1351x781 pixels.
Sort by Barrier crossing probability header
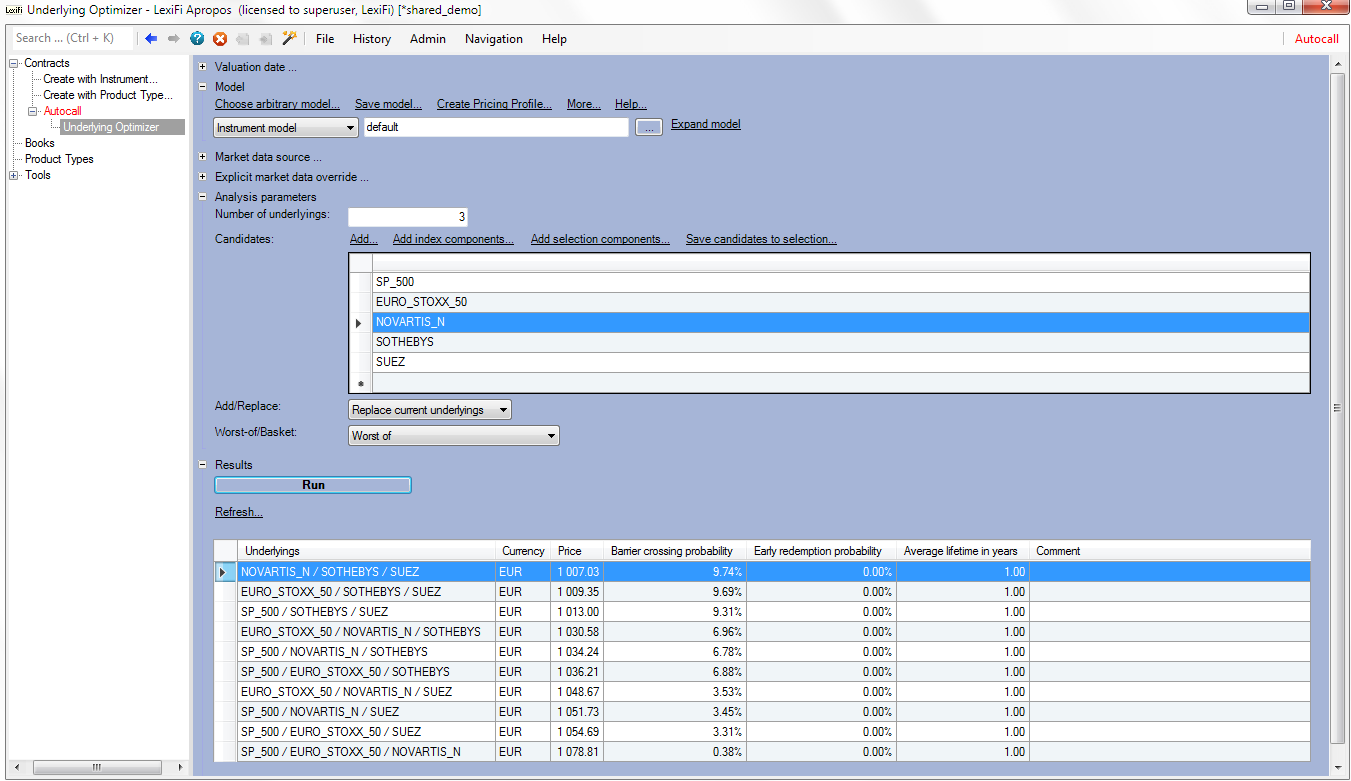[675, 551]
